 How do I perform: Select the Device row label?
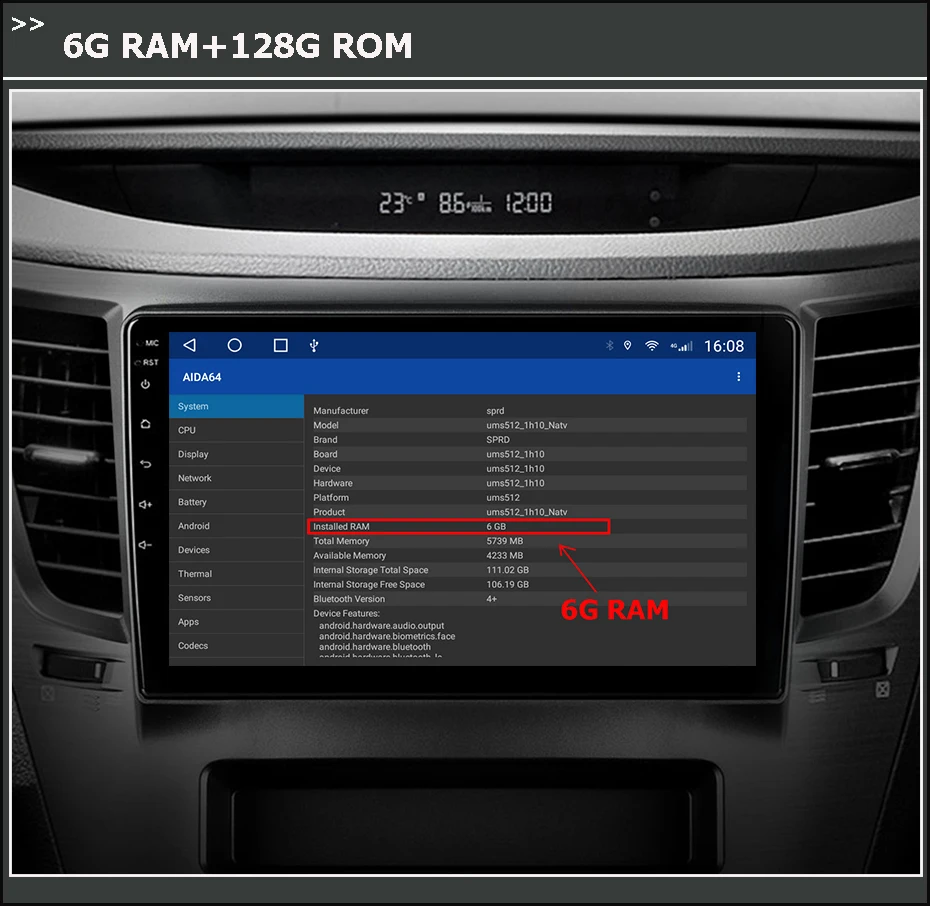(x=327, y=468)
